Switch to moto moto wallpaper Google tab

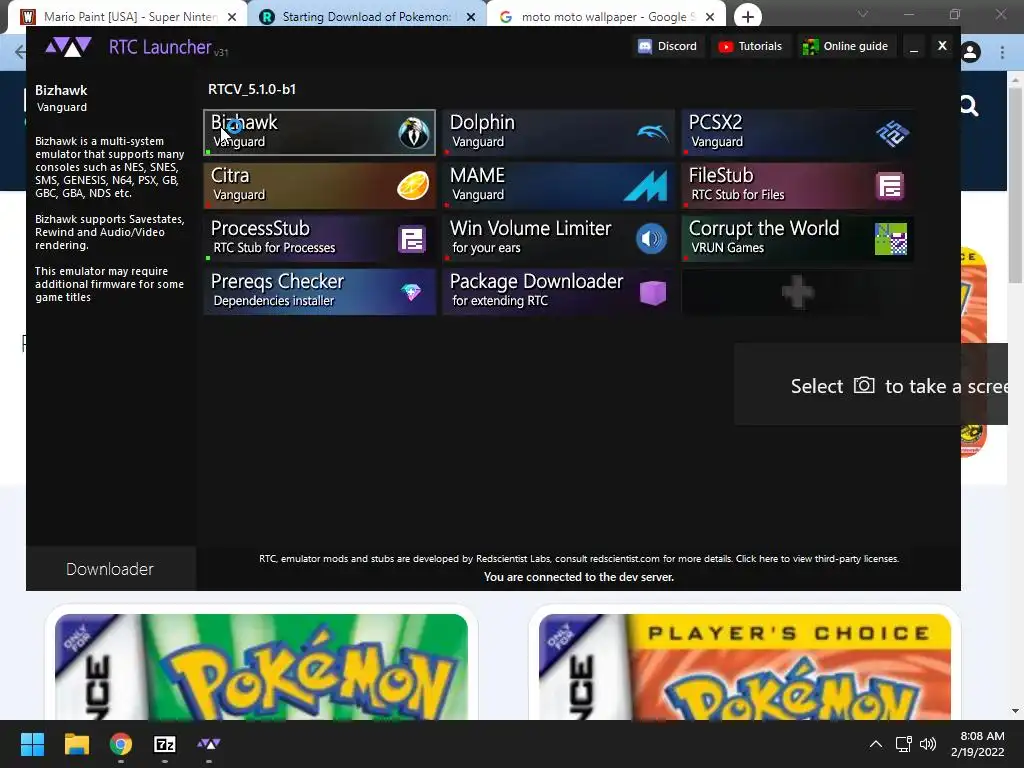[x=604, y=17]
